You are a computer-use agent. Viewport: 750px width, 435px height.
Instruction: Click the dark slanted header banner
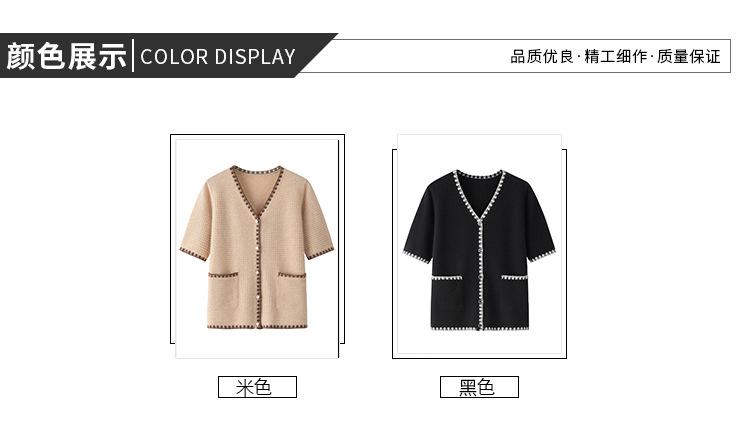(167, 56)
